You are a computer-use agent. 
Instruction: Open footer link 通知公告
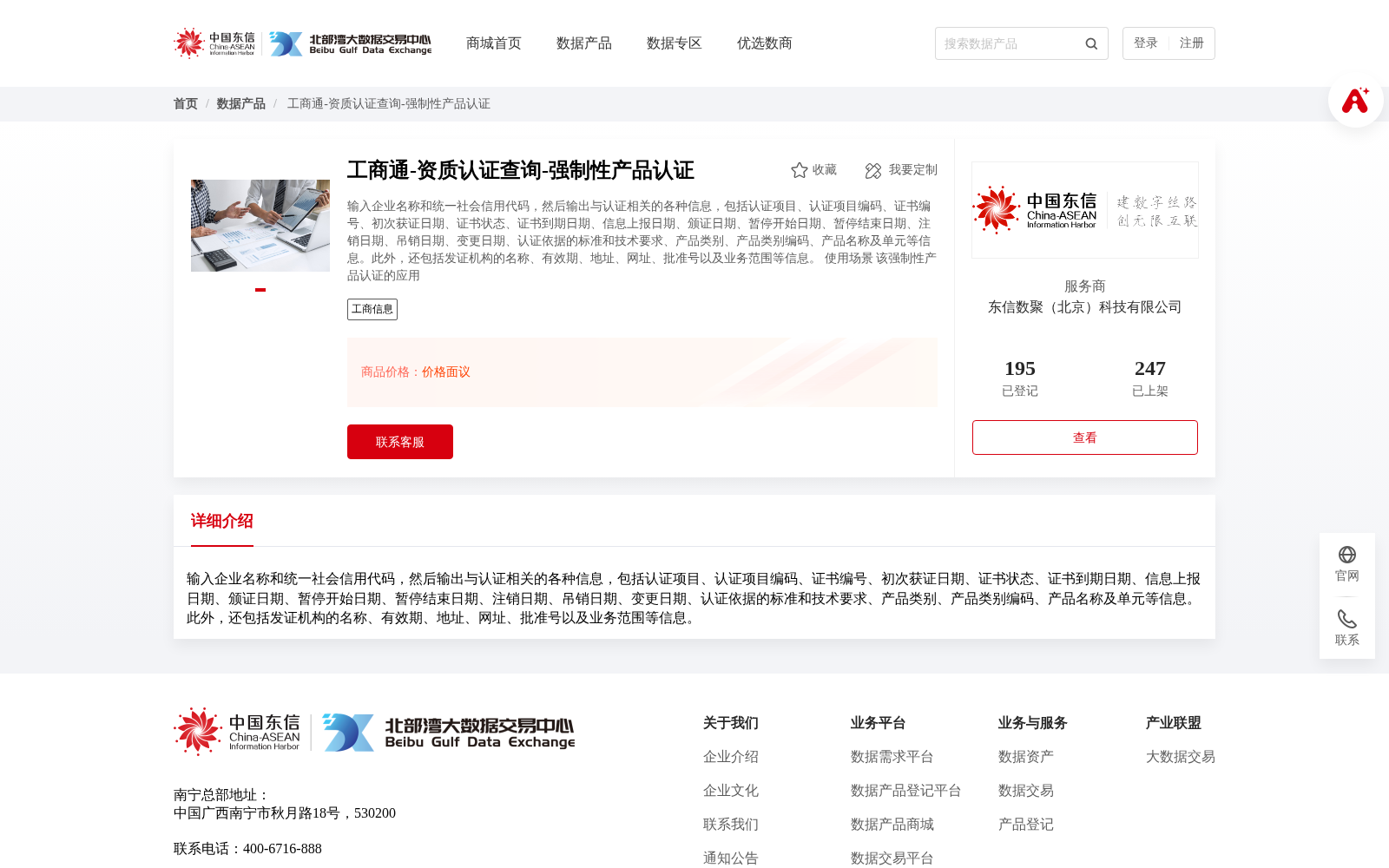coord(731,858)
